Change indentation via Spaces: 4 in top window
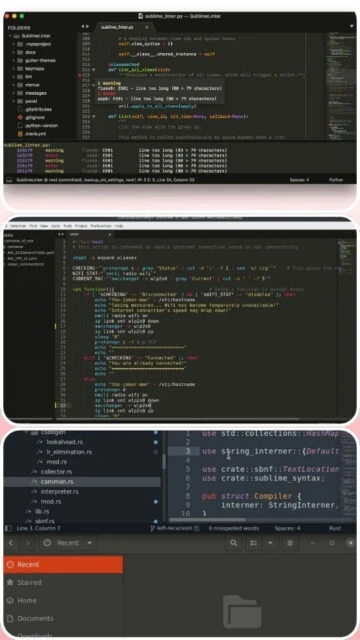 pyautogui.click(x=299, y=180)
